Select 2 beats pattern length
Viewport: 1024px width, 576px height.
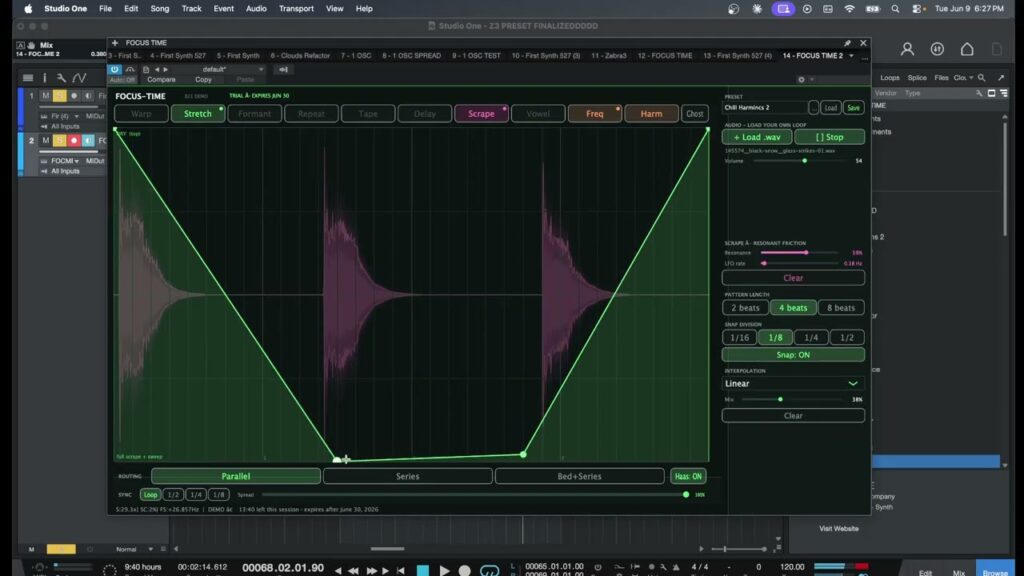[745, 308]
